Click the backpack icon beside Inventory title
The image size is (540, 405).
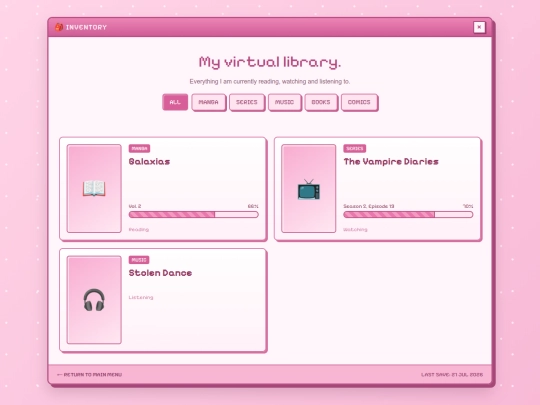[x=59, y=27]
